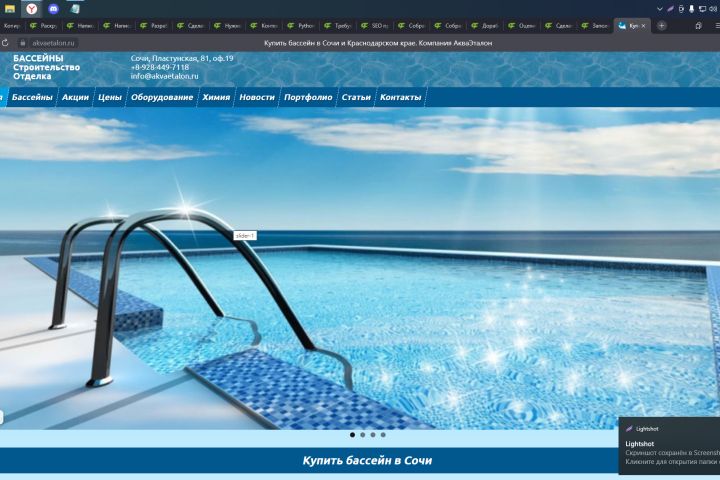Switch to the 'Python' tab
The image size is (720, 480).
pyautogui.click(x=301, y=26)
